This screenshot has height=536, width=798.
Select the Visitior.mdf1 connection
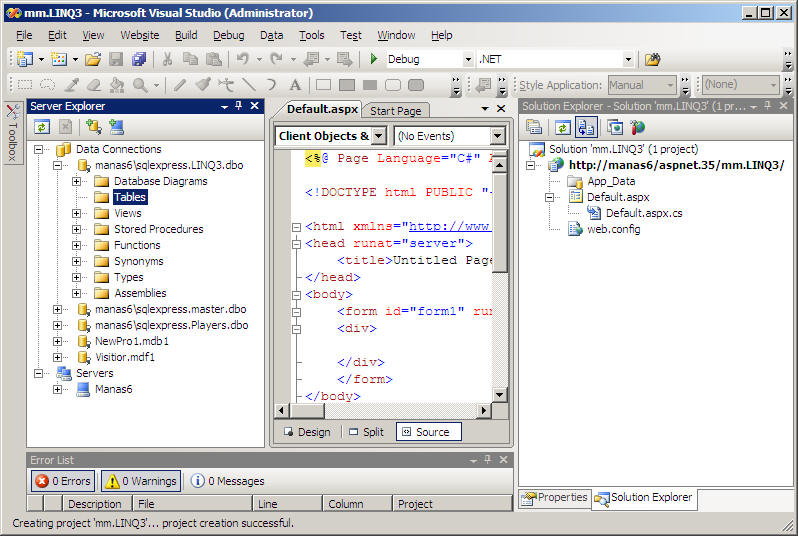[125, 357]
